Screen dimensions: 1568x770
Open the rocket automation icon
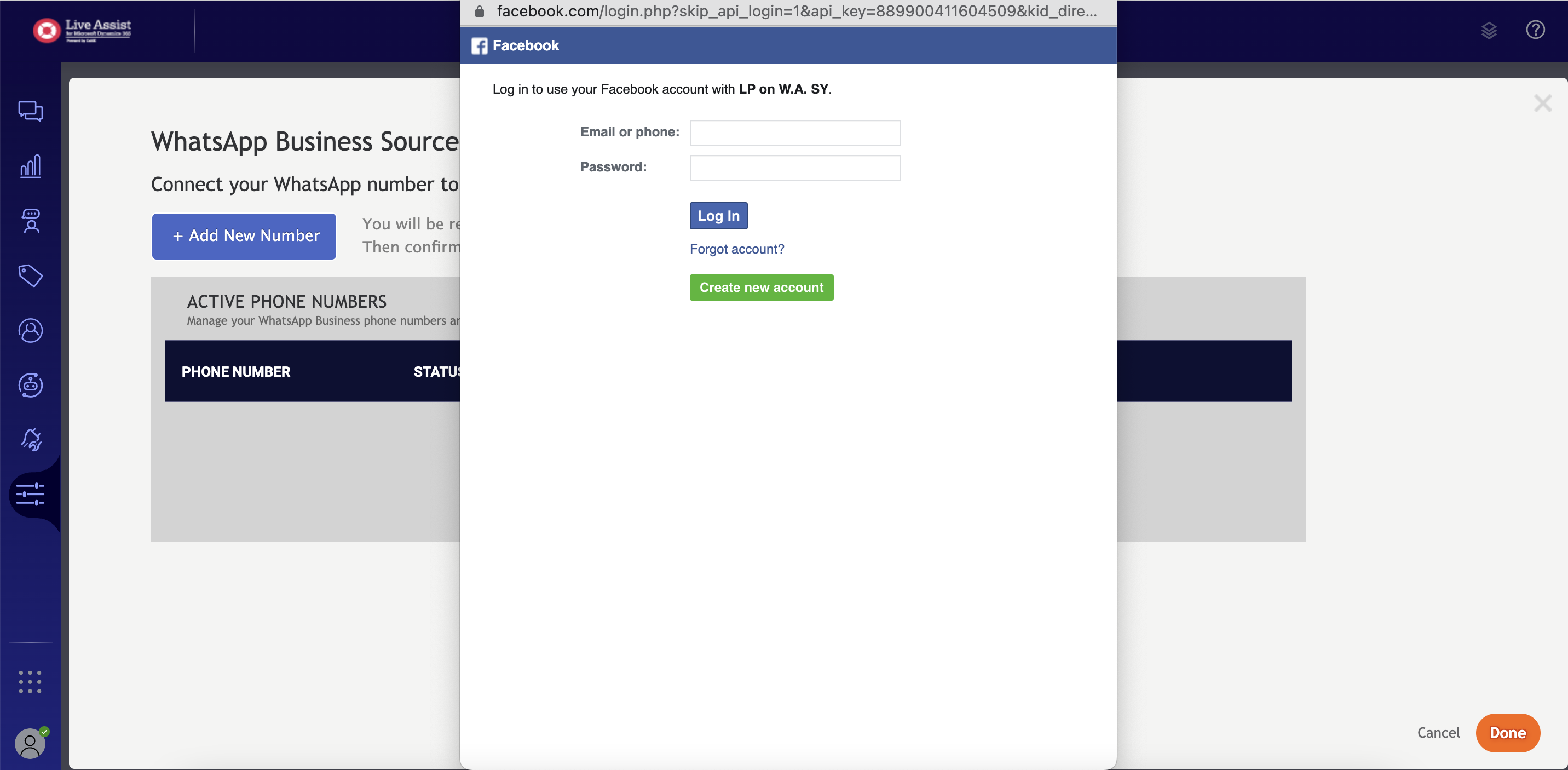[x=31, y=439]
